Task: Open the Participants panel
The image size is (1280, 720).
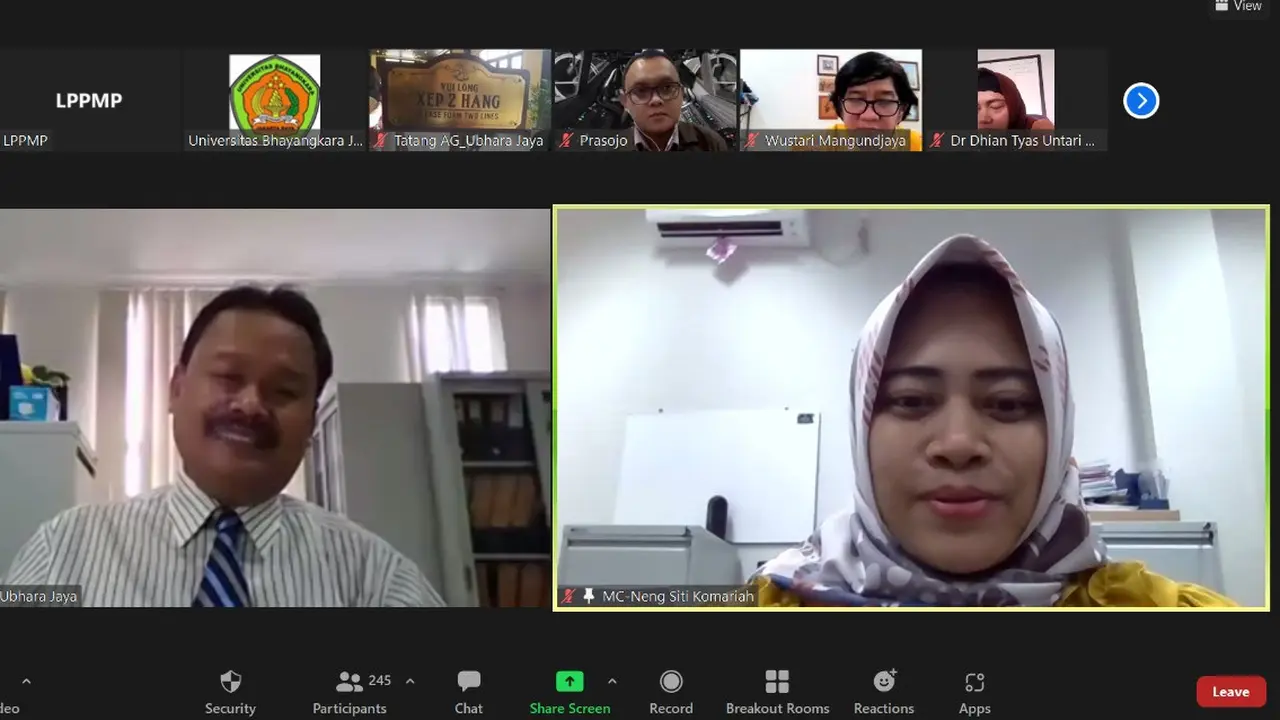Action: tap(349, 692)
